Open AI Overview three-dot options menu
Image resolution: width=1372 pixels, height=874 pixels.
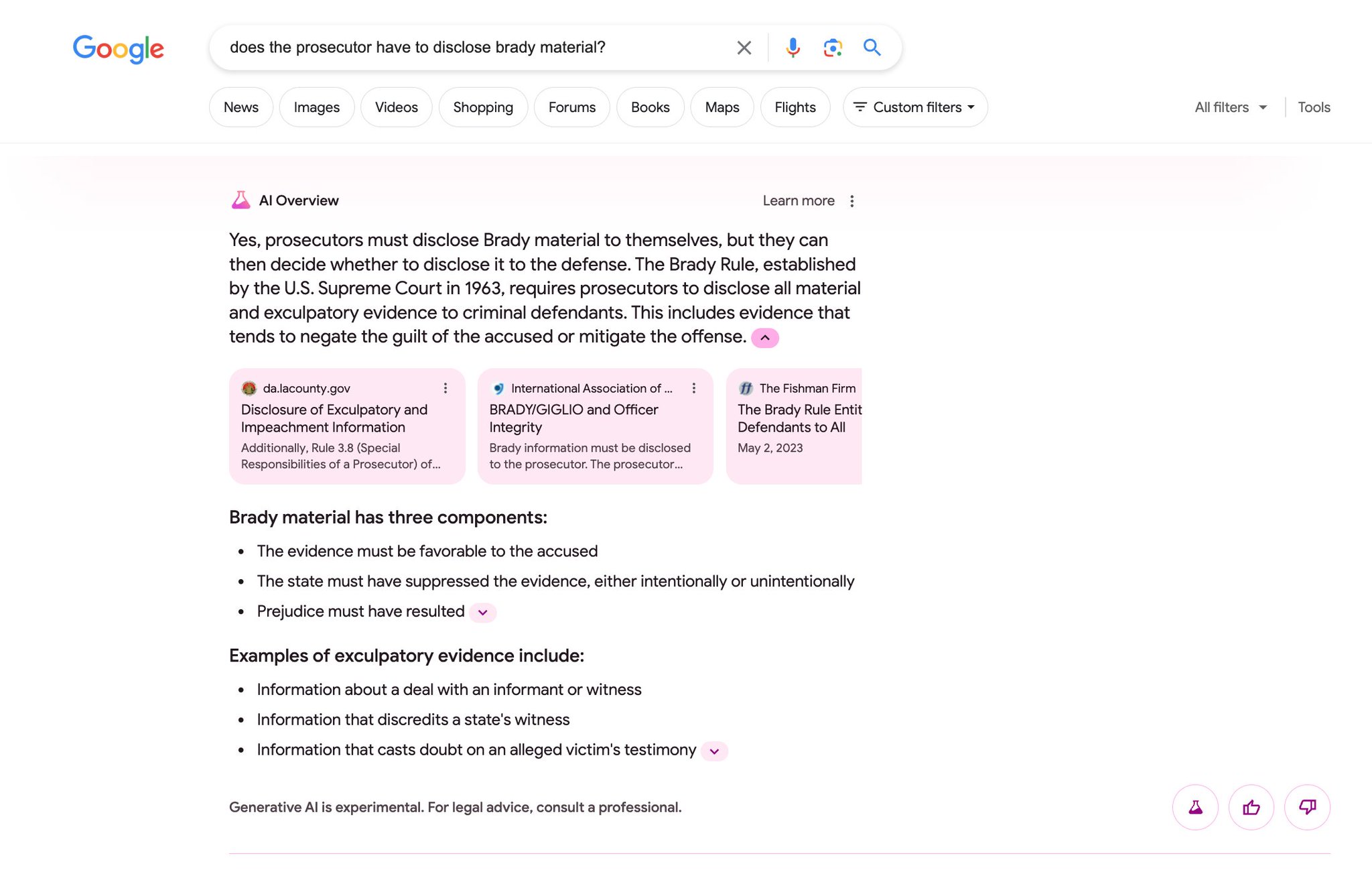coord(851,201)
